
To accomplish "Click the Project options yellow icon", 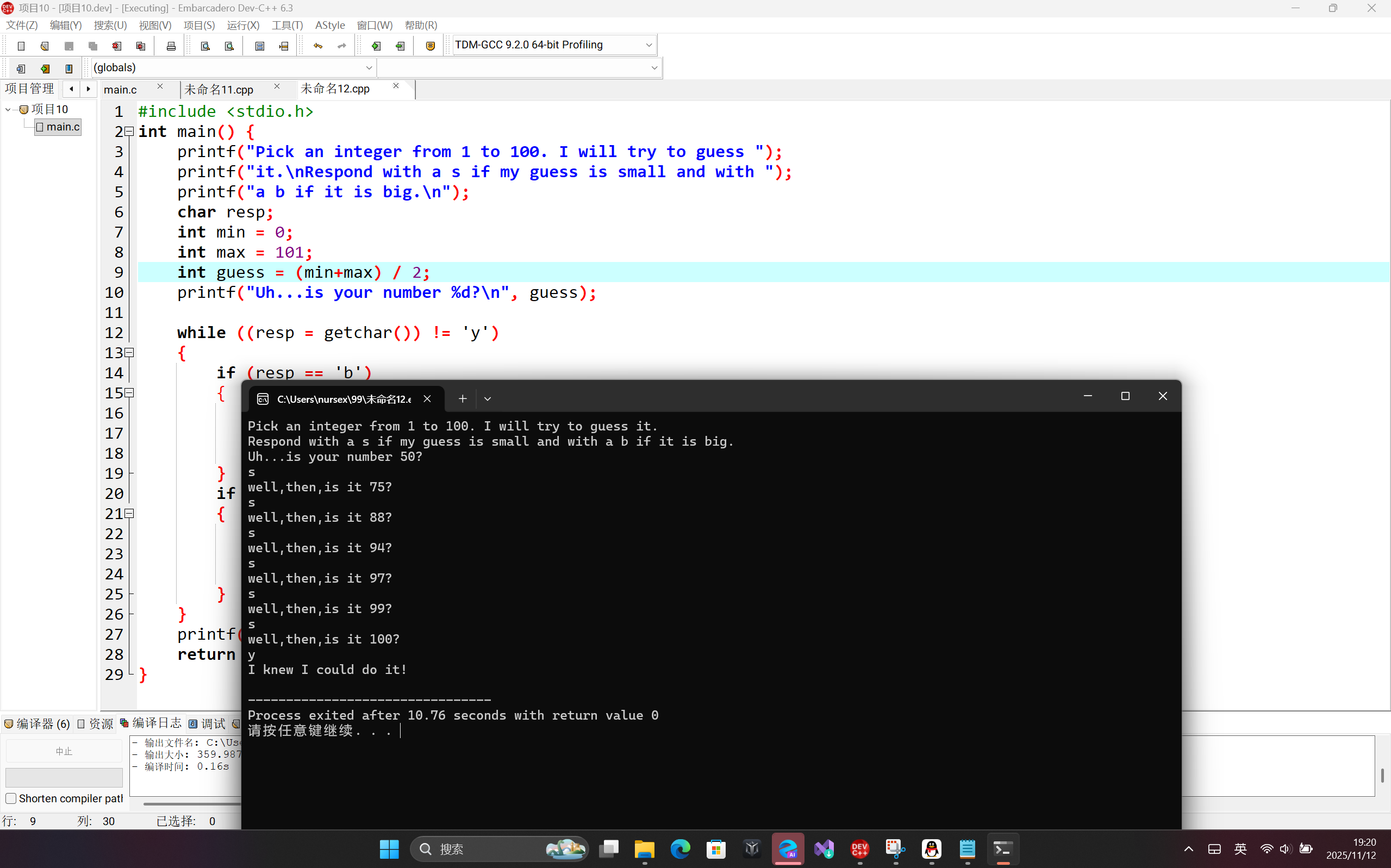I will coord(430,46).
